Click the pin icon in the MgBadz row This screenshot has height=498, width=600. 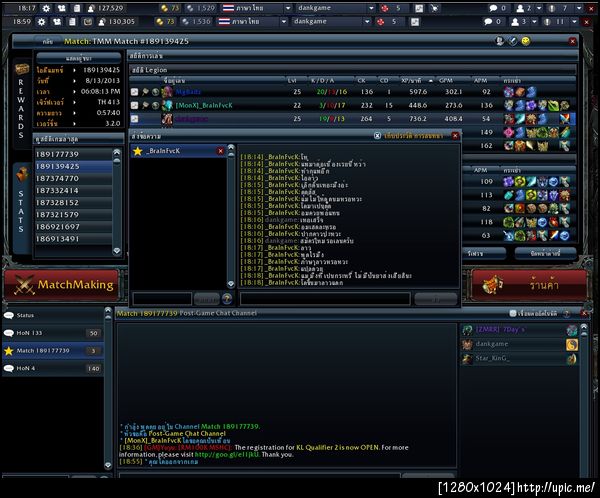[x=145, y=92]
